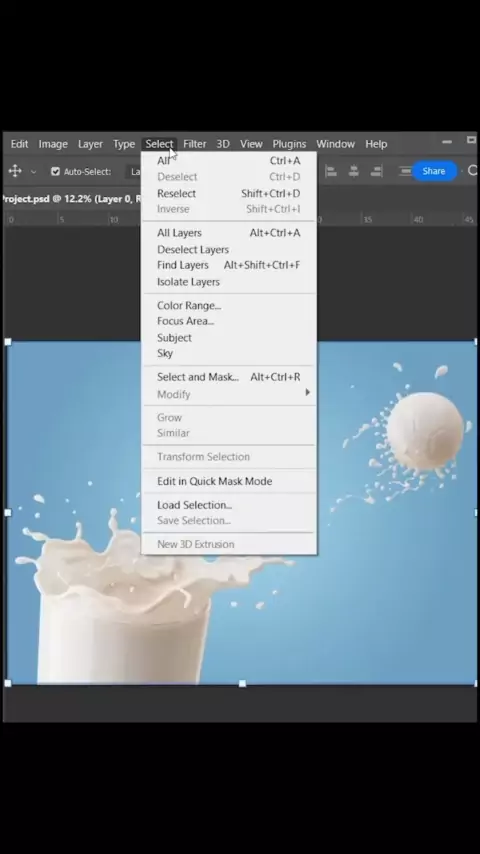480x854 pixels.
Task: Click the align horizontal centers icon
Action: click(x=354, y=171)
